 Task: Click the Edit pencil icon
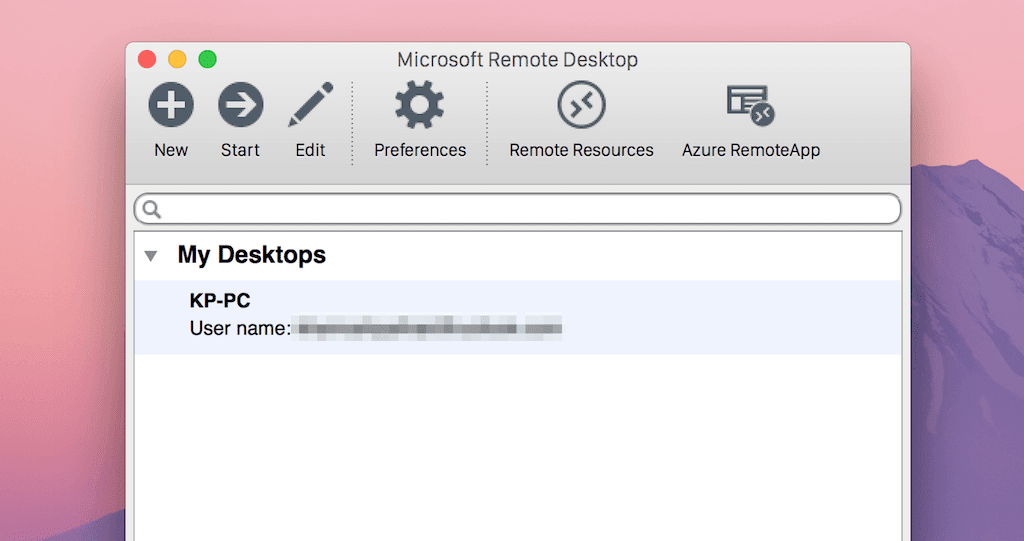tap(311, 105)
